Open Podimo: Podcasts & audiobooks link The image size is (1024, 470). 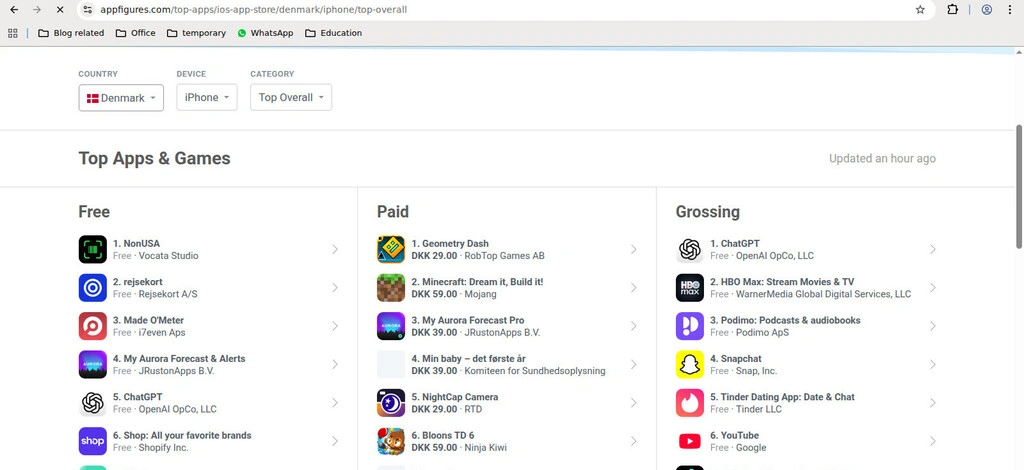point(786,321)
